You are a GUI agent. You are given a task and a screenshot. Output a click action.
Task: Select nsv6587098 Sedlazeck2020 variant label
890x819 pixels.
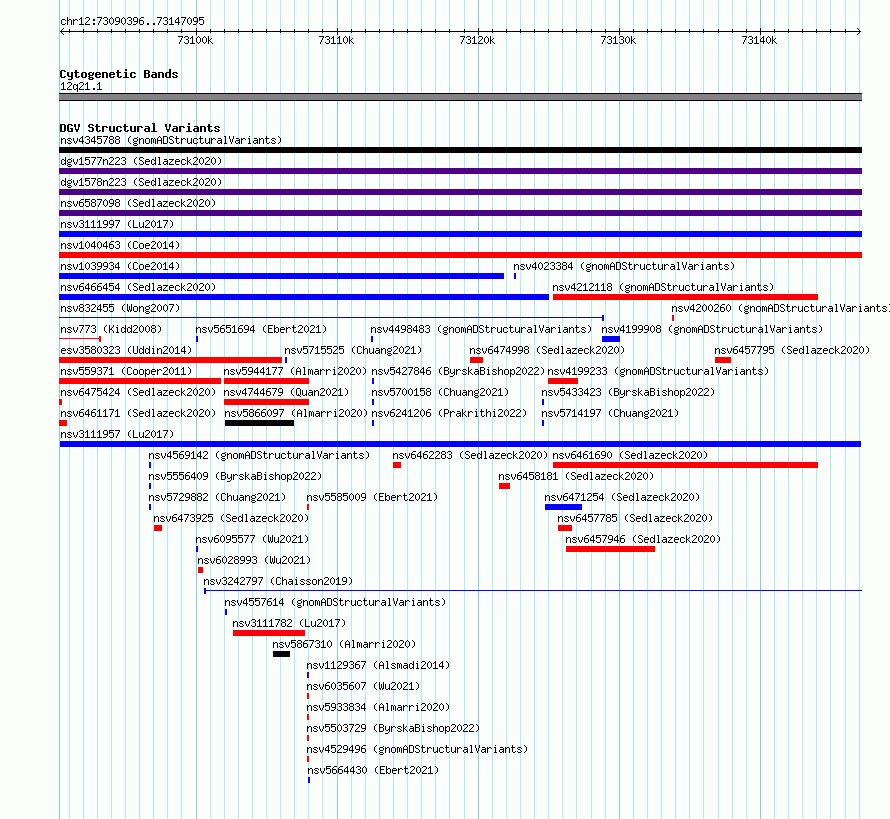(138, 203)
